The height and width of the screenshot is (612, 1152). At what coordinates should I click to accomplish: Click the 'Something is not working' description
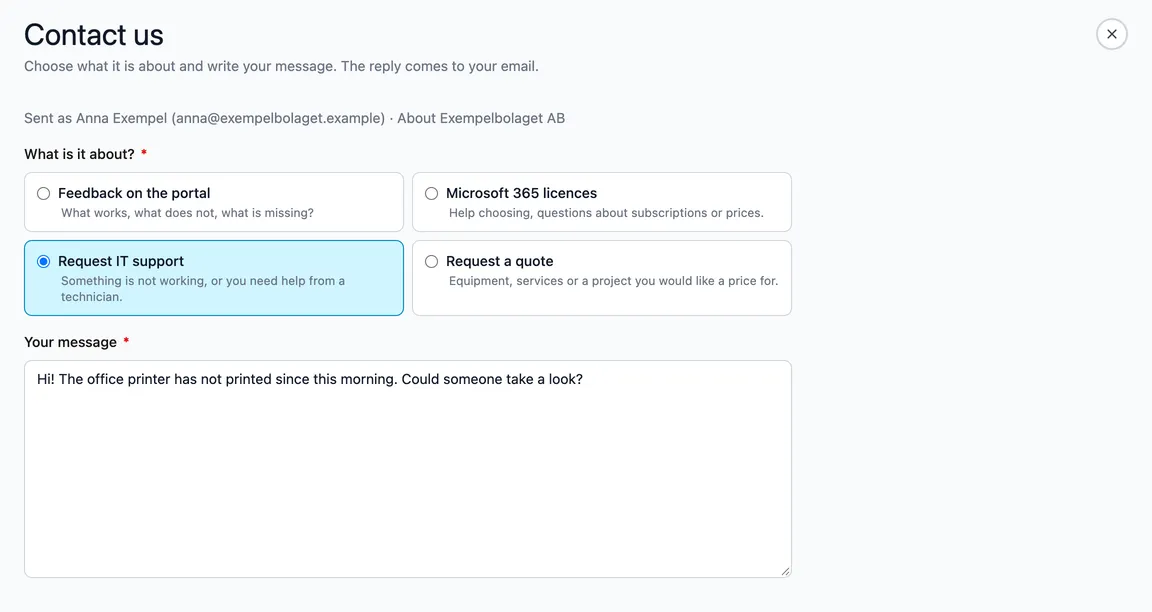[203, 289]
